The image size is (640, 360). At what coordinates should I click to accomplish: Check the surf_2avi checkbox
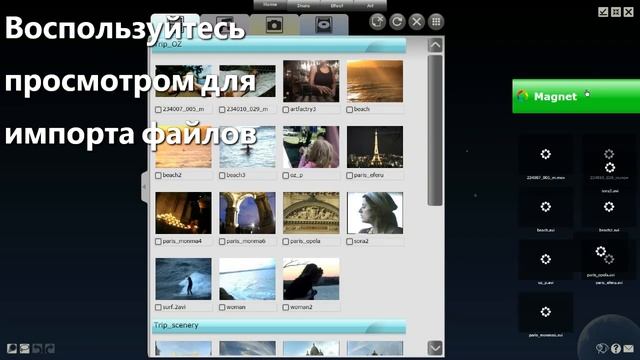click(158, 307)
